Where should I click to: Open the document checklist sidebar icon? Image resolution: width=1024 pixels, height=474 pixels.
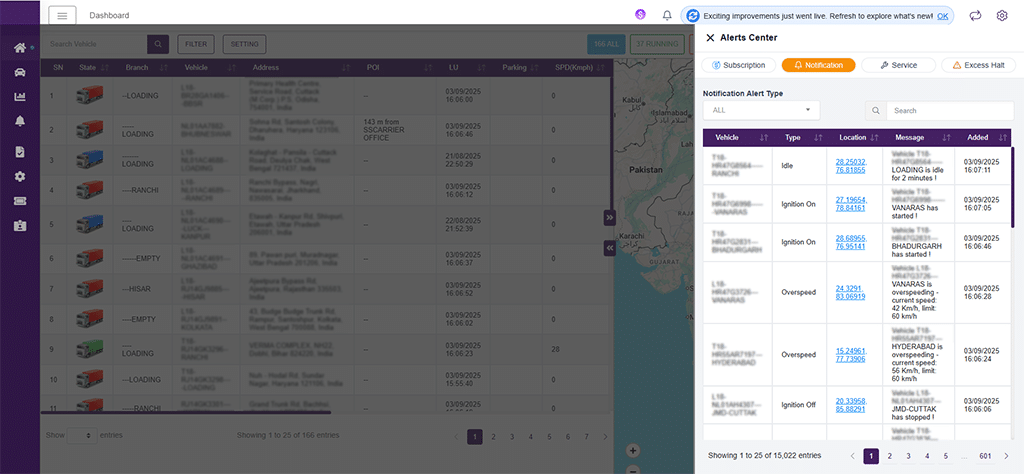(x=20, y=152)
